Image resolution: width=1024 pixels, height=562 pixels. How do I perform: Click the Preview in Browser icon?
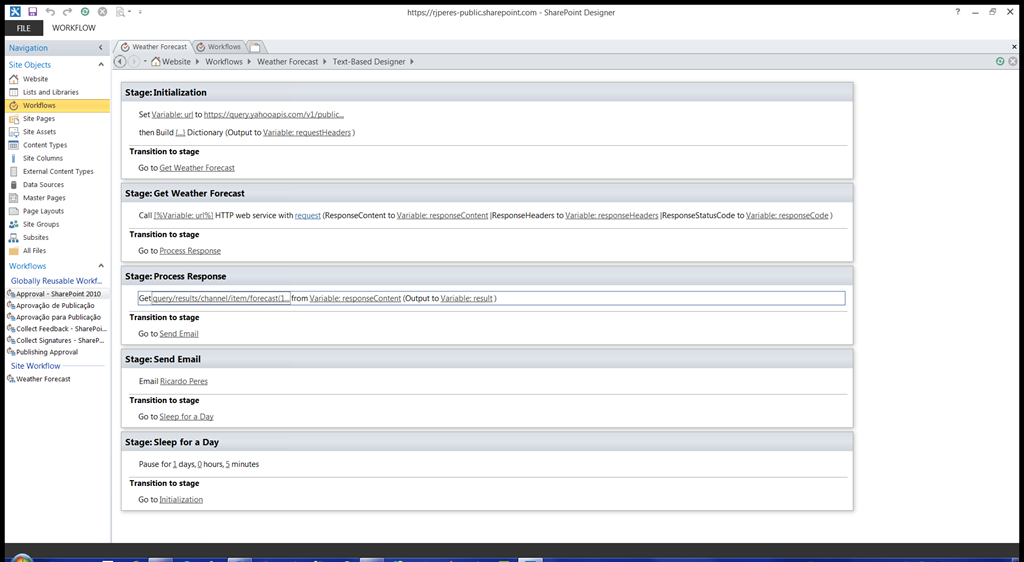click(120, 12)
